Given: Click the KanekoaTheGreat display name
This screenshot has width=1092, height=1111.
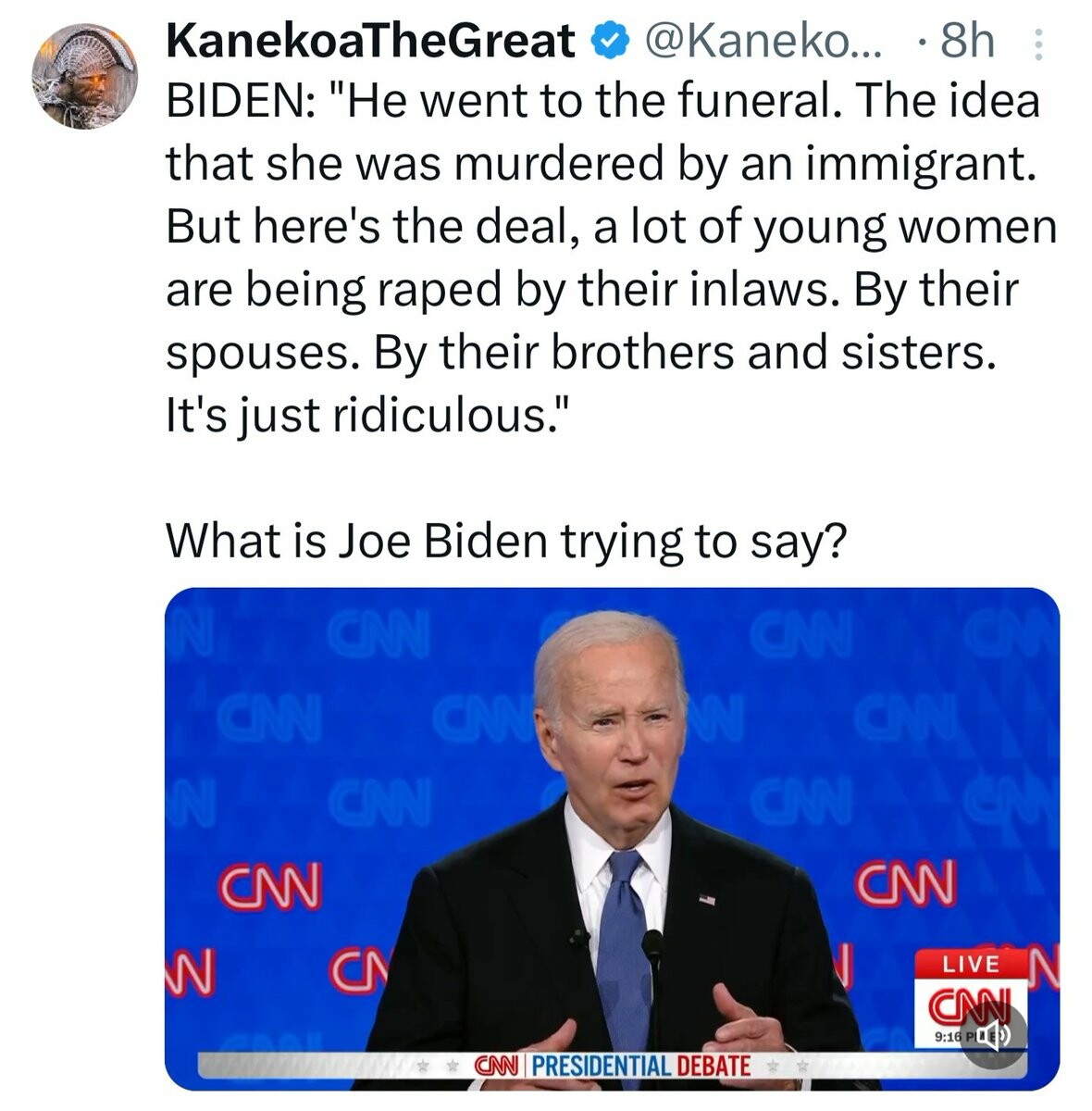Looking at the screenshot, I should tap(370, 42).
